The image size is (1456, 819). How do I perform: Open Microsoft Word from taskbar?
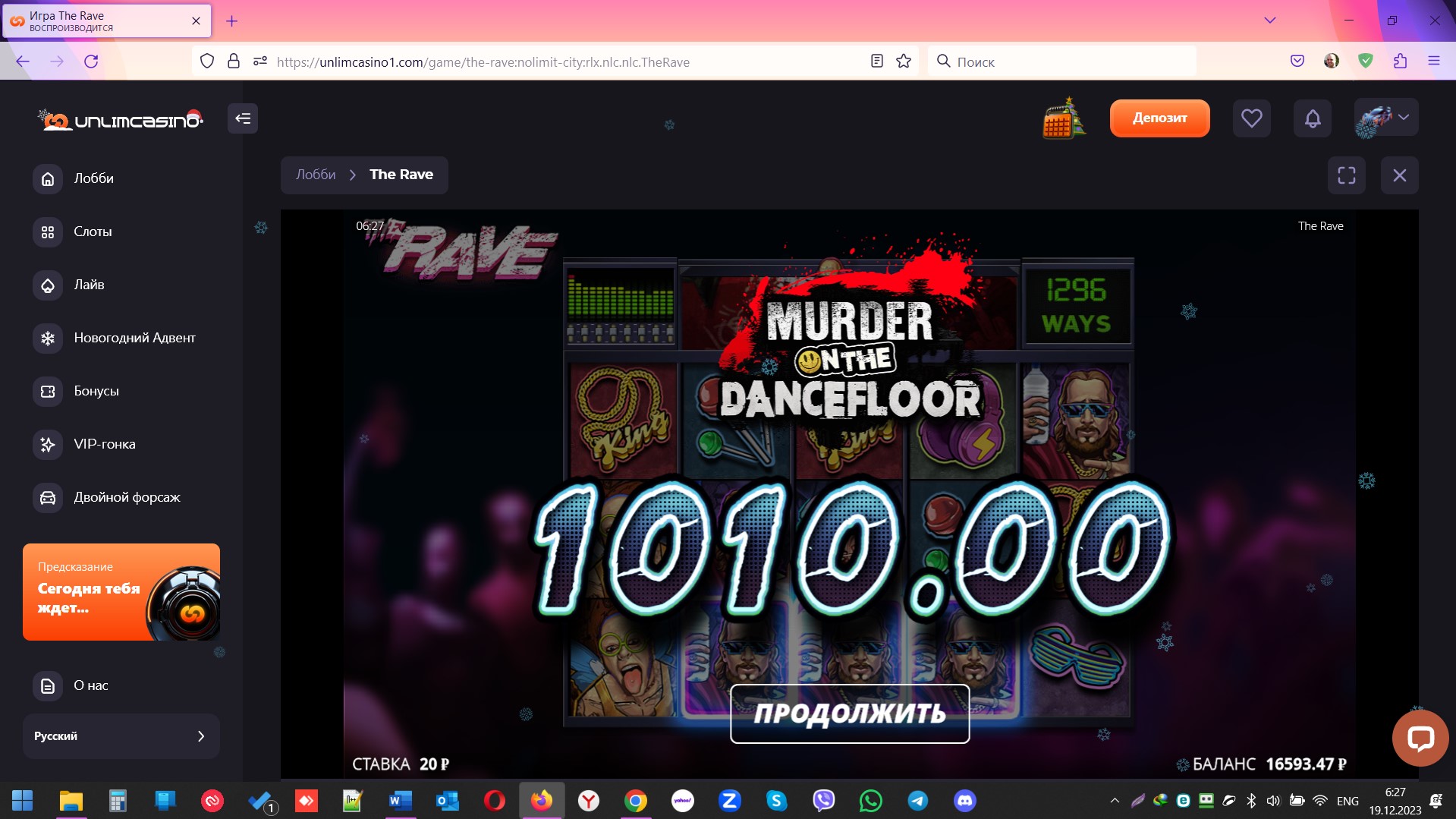[x=401, y=801]
